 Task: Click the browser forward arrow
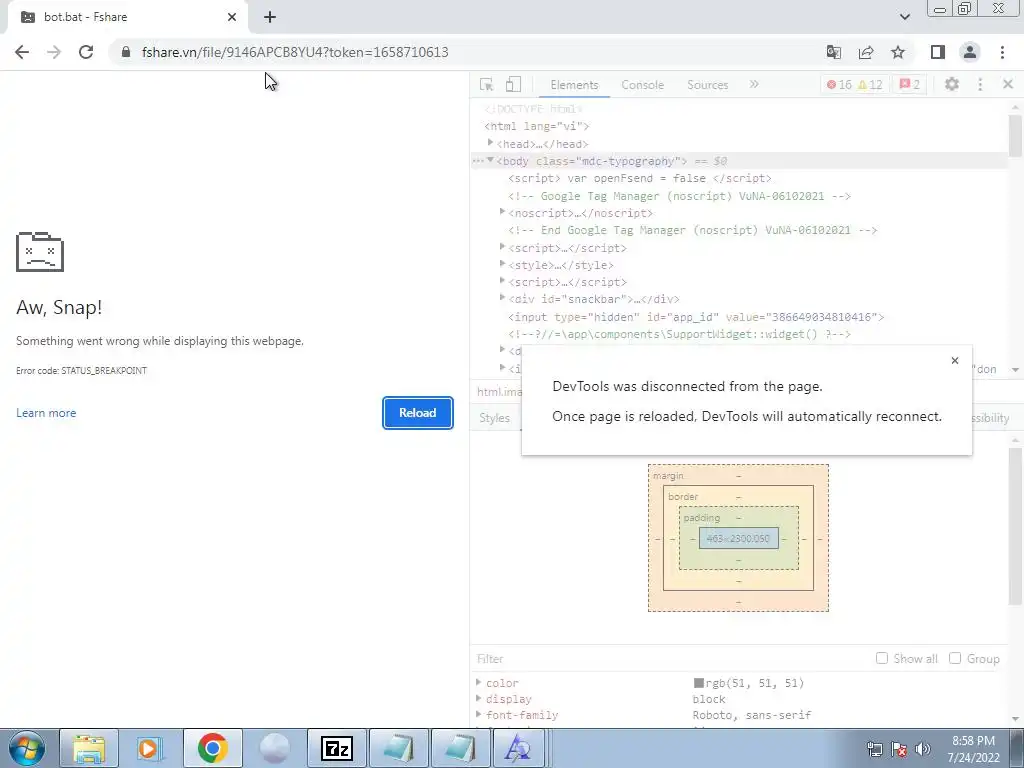click(x=54, y=52)
